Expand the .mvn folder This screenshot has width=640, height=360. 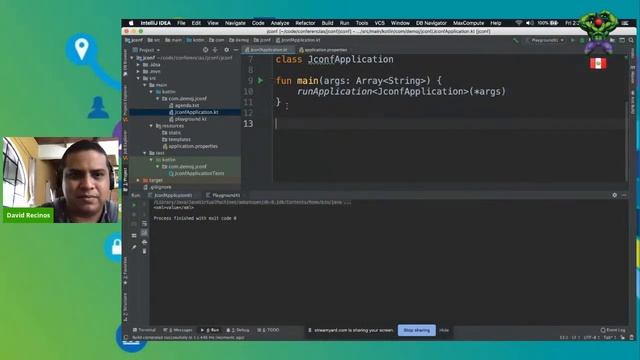(138, 71)
